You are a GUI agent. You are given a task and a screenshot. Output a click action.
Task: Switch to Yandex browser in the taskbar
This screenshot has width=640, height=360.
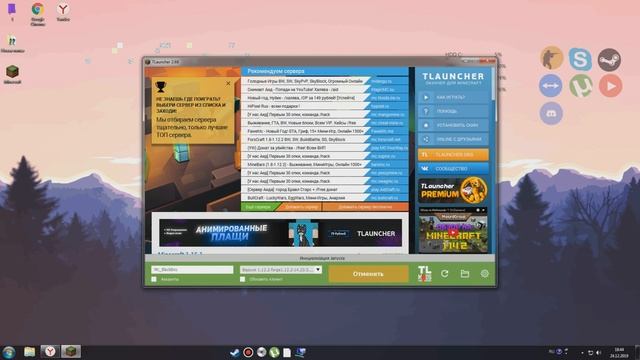[50, 351]
